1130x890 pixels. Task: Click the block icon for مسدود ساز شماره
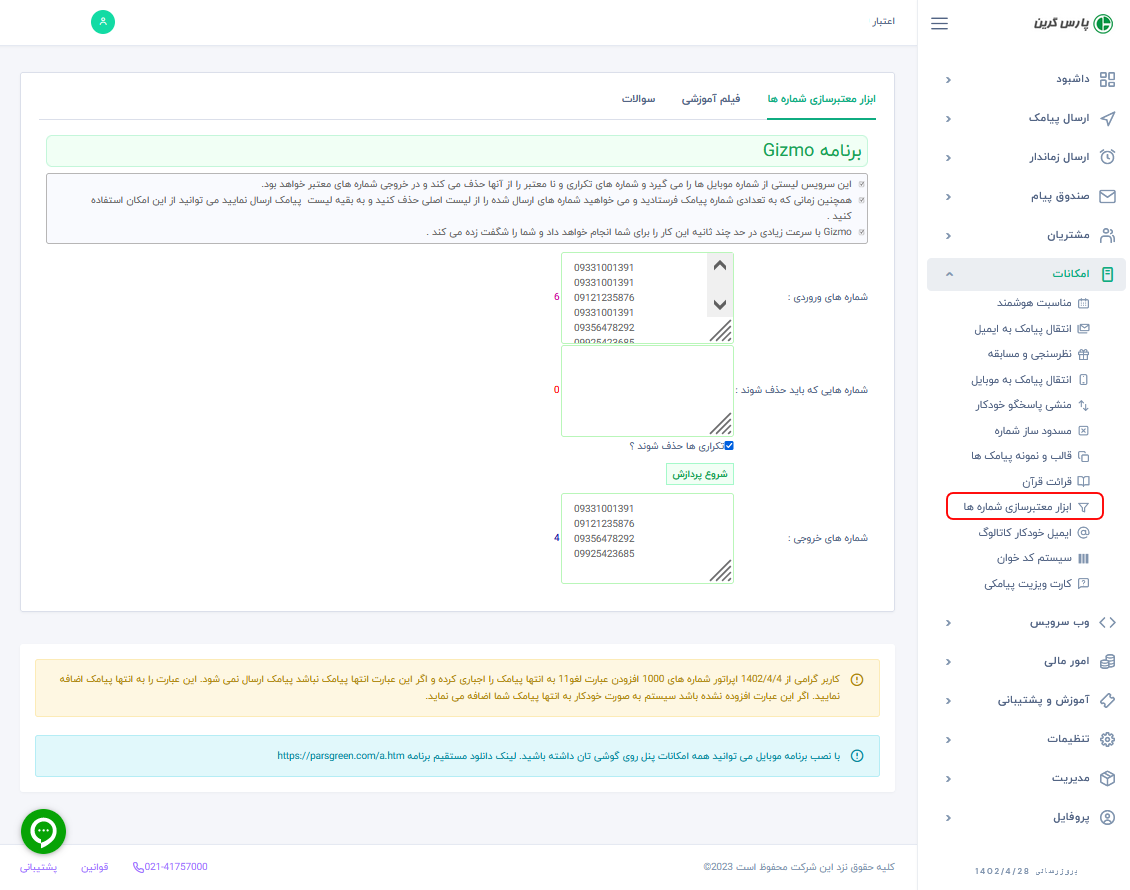click(x=1083, y=431)
